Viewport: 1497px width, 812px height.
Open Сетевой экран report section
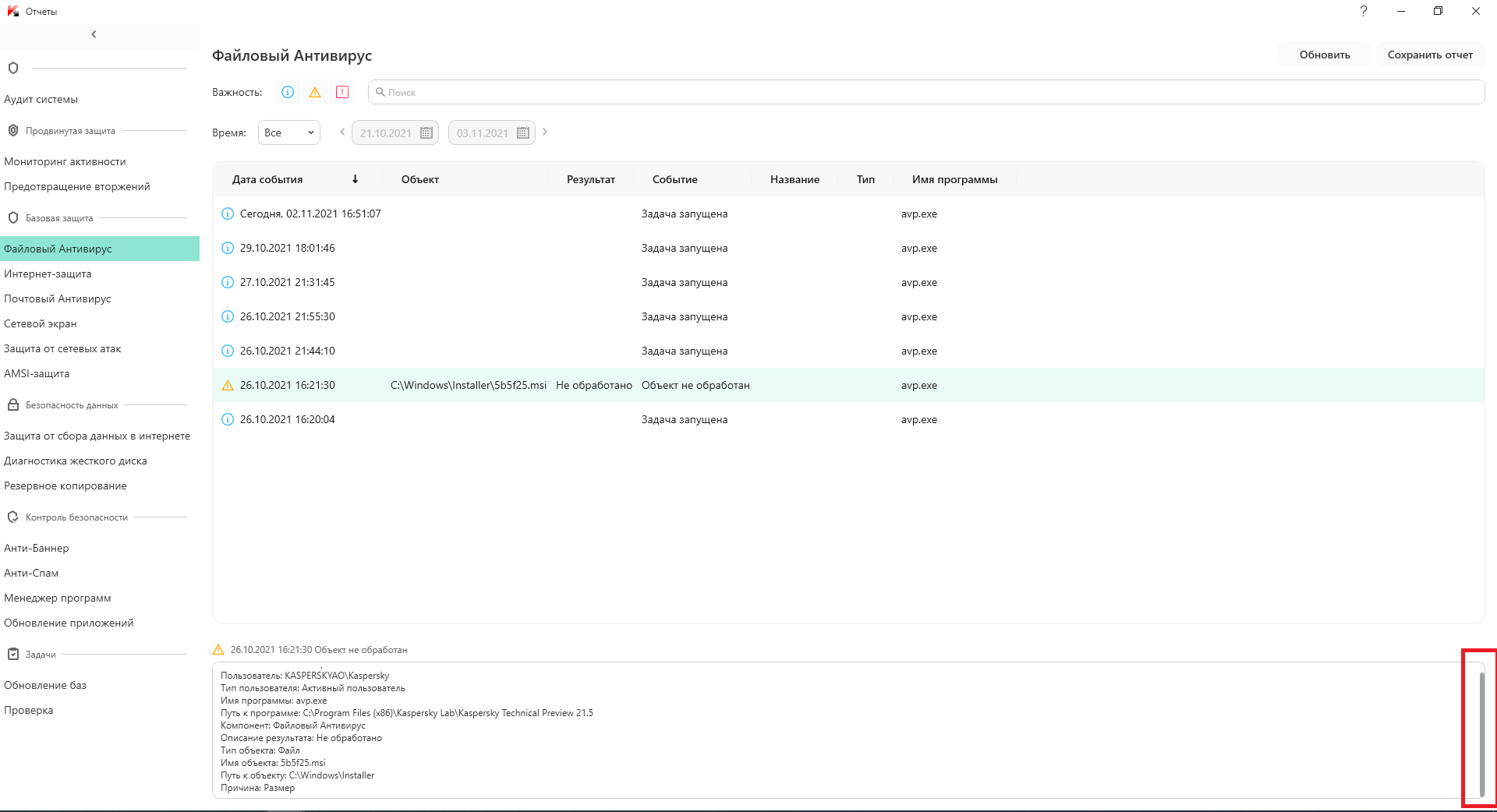41,324
